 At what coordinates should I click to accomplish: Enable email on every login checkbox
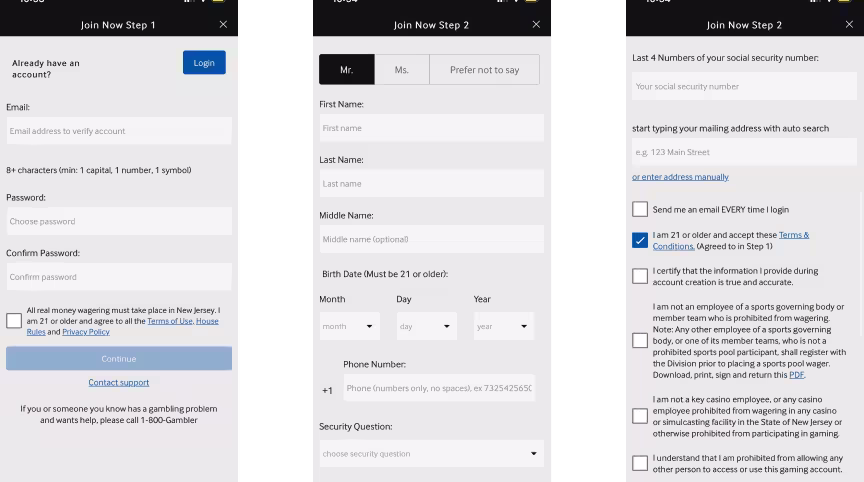(x=640, y=209)
